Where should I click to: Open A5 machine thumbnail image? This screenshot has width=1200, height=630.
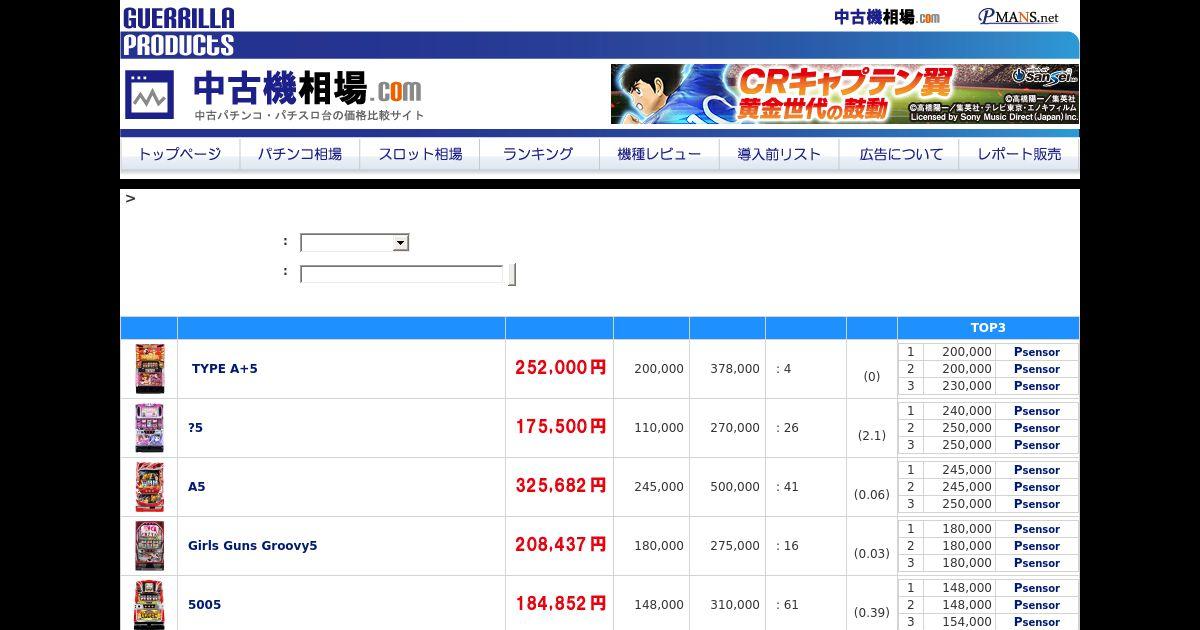[x=150, y=487]
